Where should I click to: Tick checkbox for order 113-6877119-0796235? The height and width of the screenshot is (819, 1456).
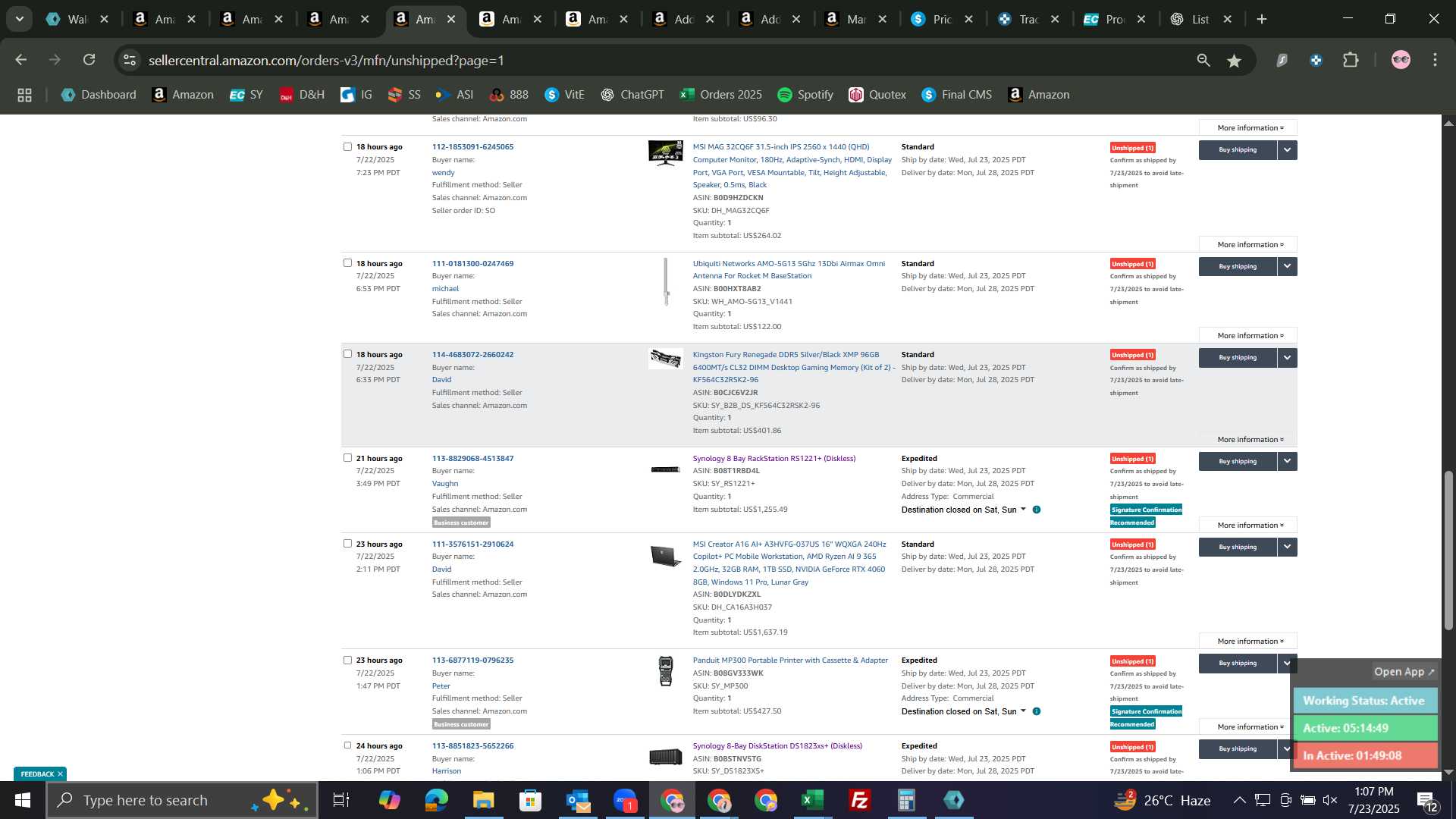[x=347, y=660]
